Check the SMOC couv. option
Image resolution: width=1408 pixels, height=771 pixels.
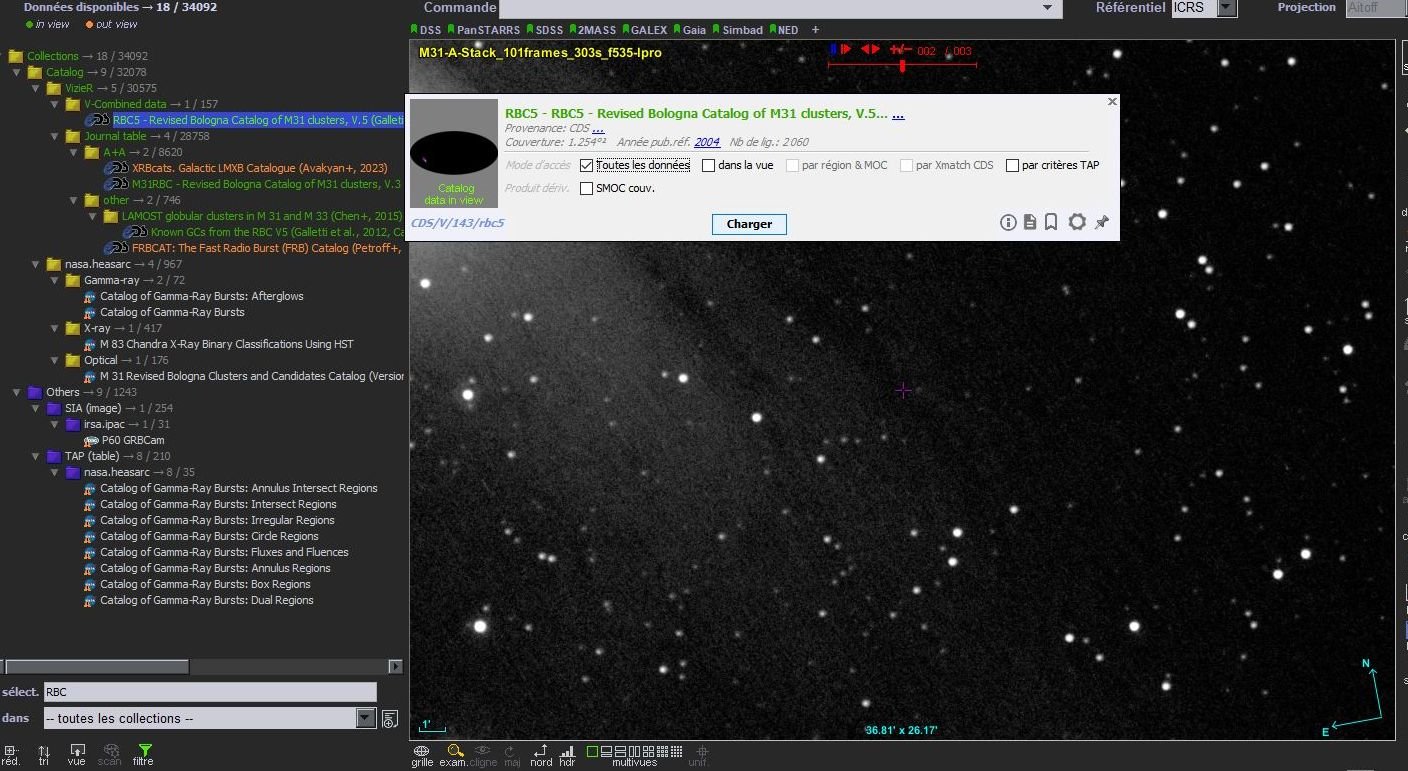click(x=586, y=188)
